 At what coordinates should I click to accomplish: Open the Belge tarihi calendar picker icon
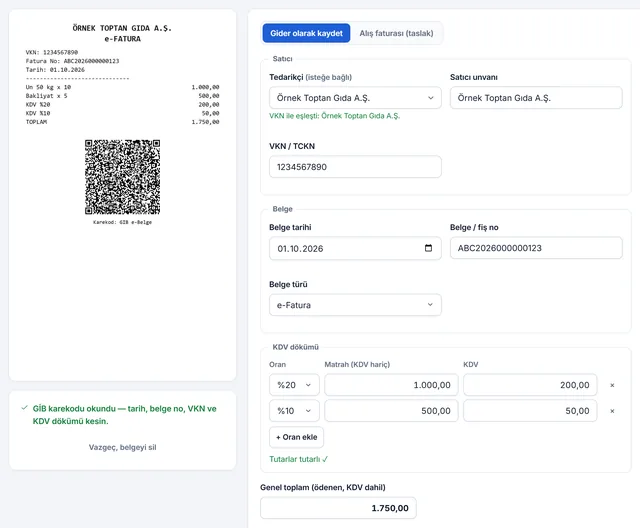[x=428, y=248]
